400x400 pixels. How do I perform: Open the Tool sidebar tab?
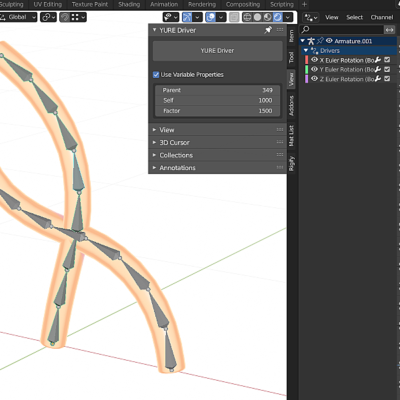pos(291,57)
